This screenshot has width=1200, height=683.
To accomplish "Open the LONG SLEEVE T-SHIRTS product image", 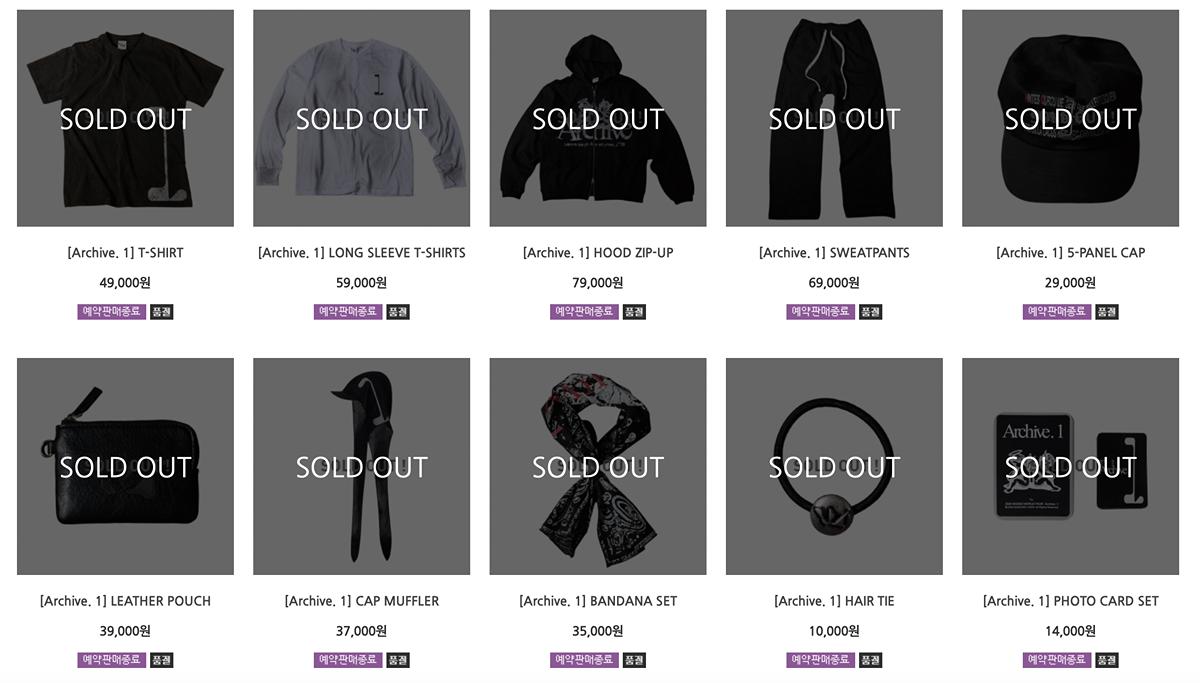I will click(361, 118).
